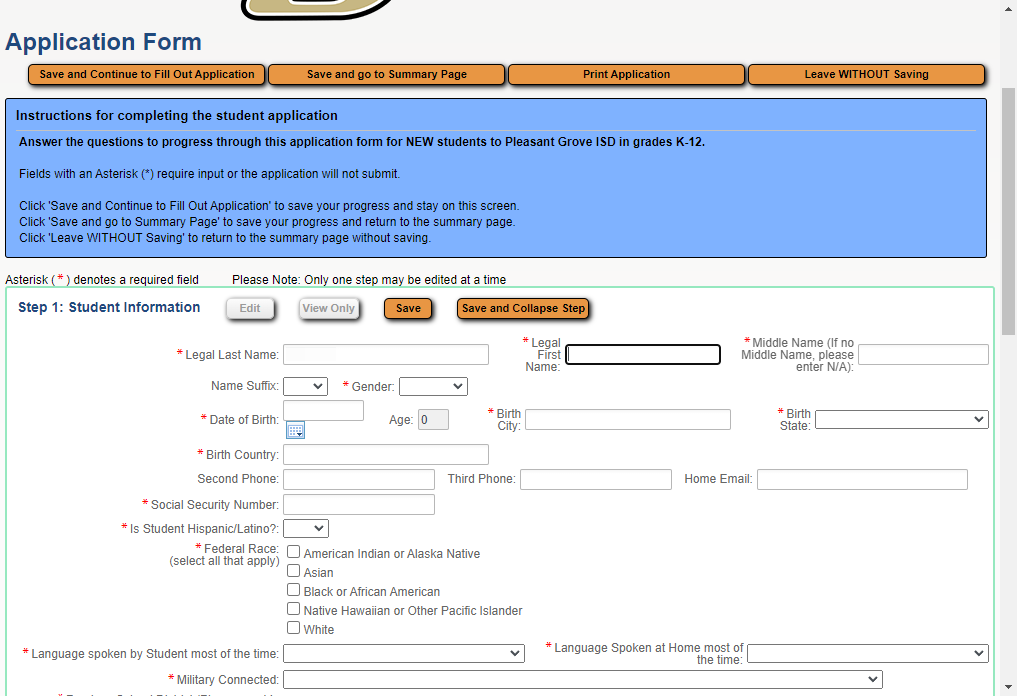Click Leave WITHOUT Saving button

click(867, 75)
